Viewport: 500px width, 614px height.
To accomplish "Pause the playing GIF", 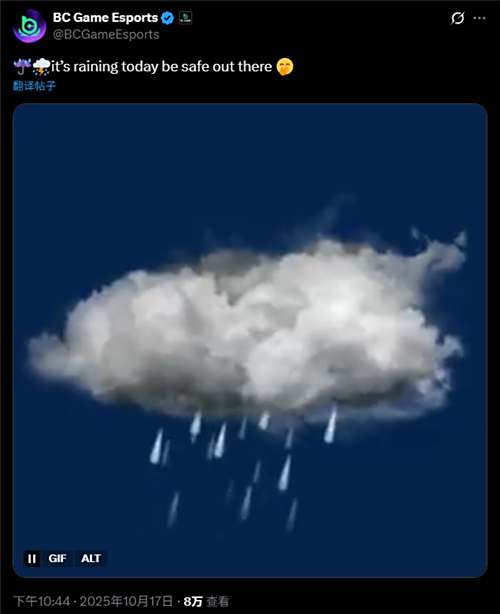I will (32, 558).
